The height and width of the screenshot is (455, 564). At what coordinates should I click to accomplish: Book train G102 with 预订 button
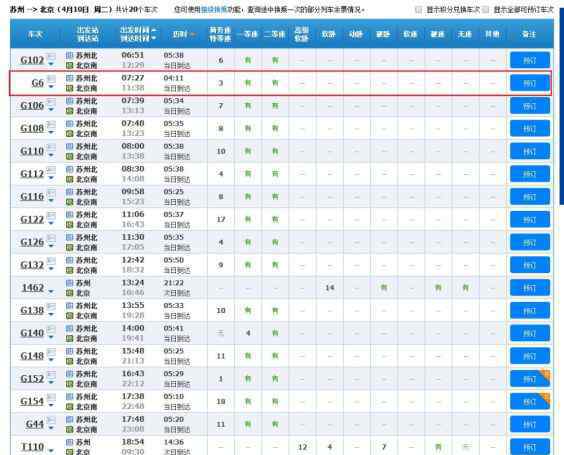pos(530,60)
